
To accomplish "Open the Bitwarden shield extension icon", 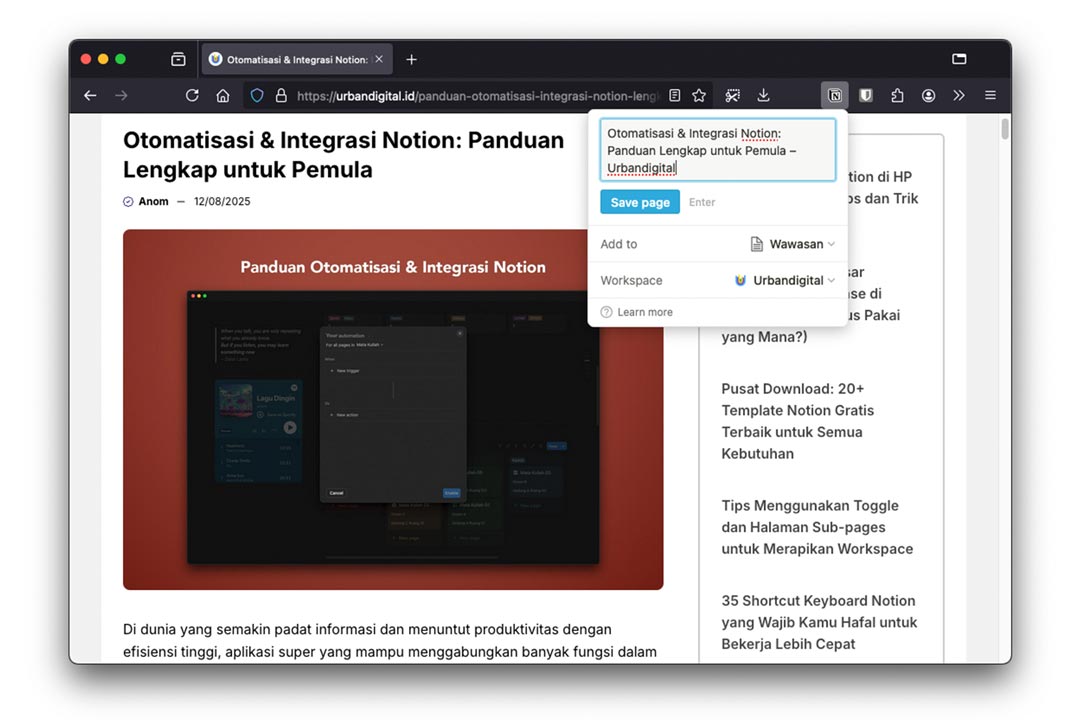I will point(866,96).
